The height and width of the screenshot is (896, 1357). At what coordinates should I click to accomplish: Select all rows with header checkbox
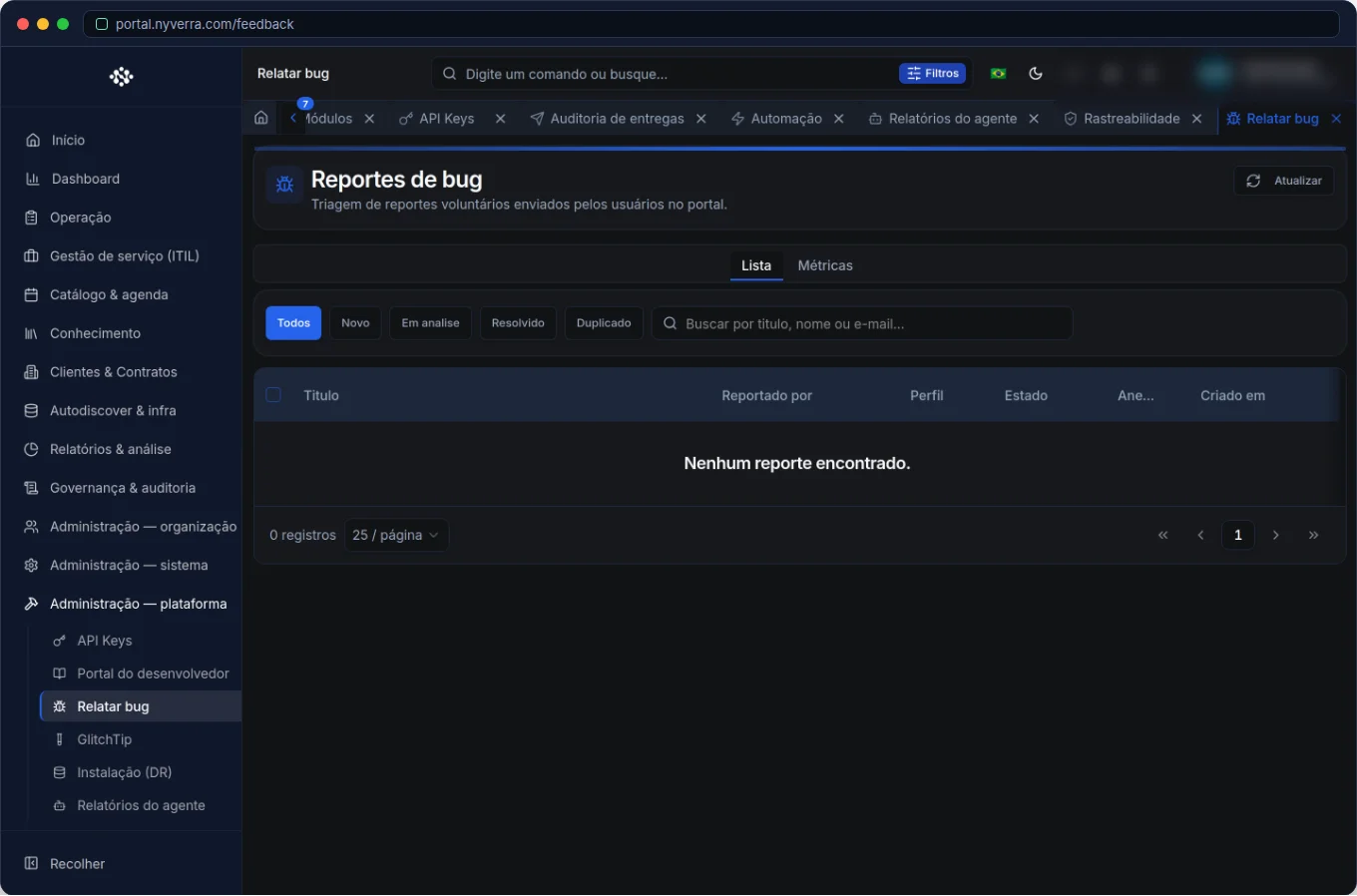click(x=273, y=395)
